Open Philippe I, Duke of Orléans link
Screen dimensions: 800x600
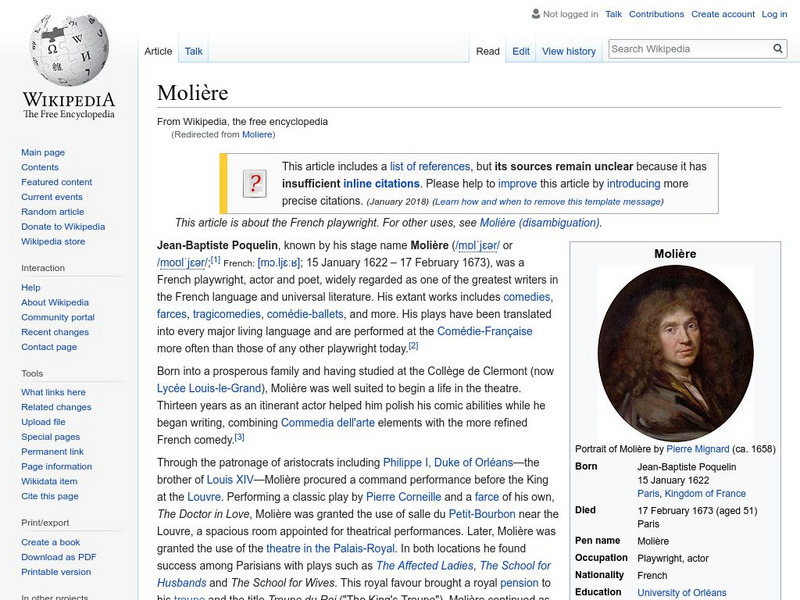pos(448,462)
